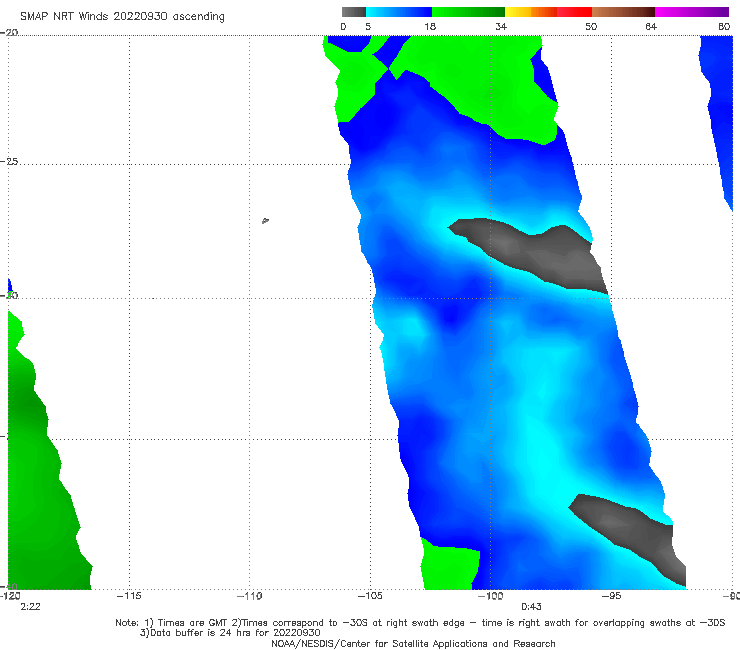This screenshot has height=650, width=740.
Task: Click the longitude label '-100'
Action: click(x=490, y=596)
